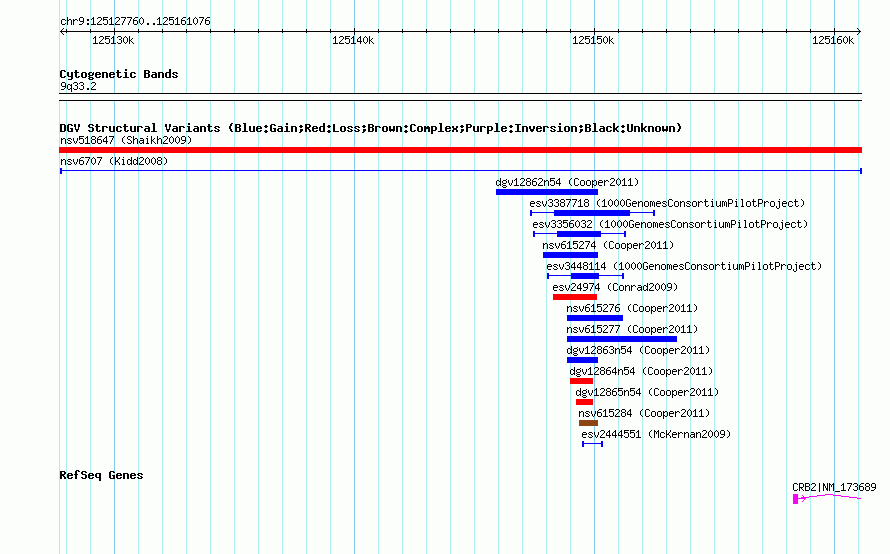Image resolution: width=890 pixels, height=554 pixels.
Task: Click the magenta CRB2 gene glyph
Action: coord(827,498)
